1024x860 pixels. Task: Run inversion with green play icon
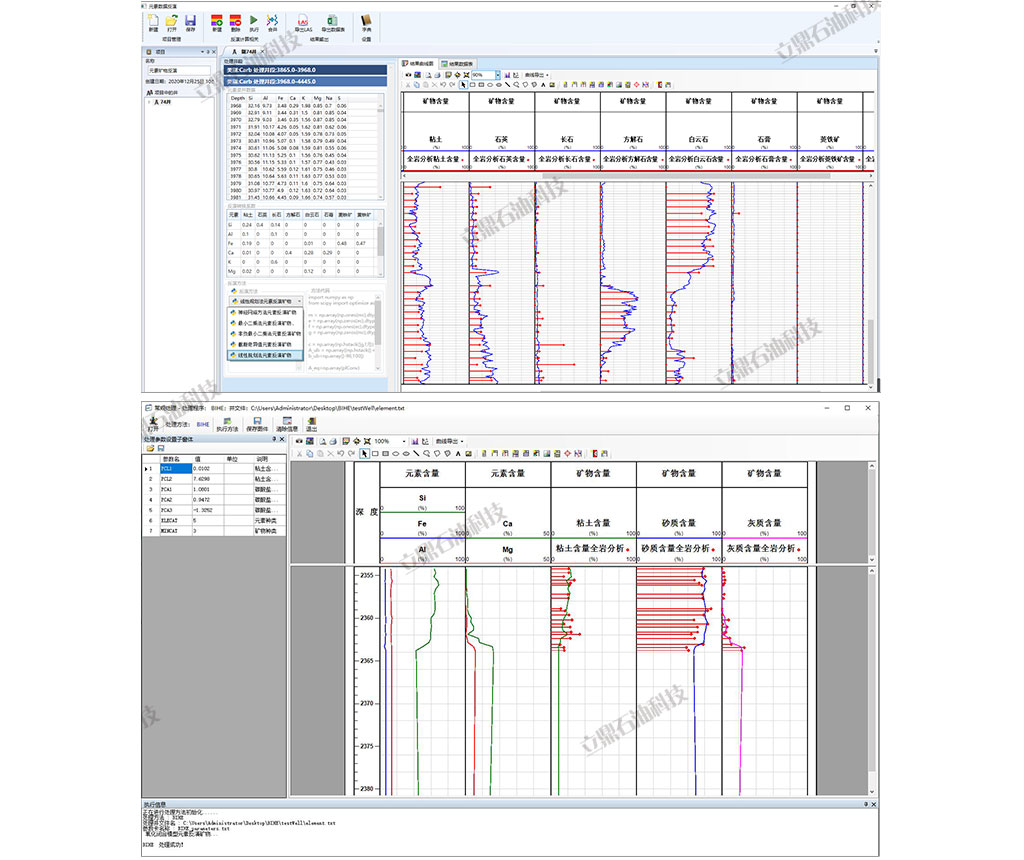click(254, 21)
